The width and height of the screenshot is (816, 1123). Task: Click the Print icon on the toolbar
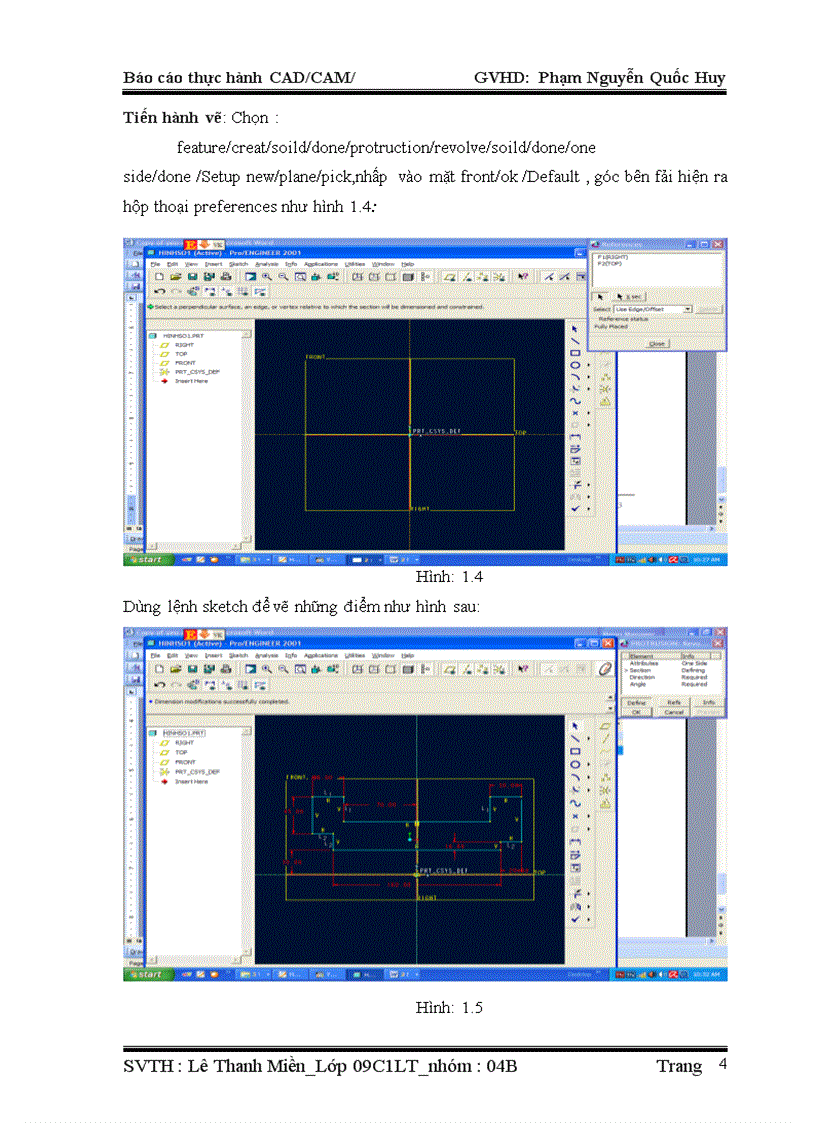[x=224, y=276]
